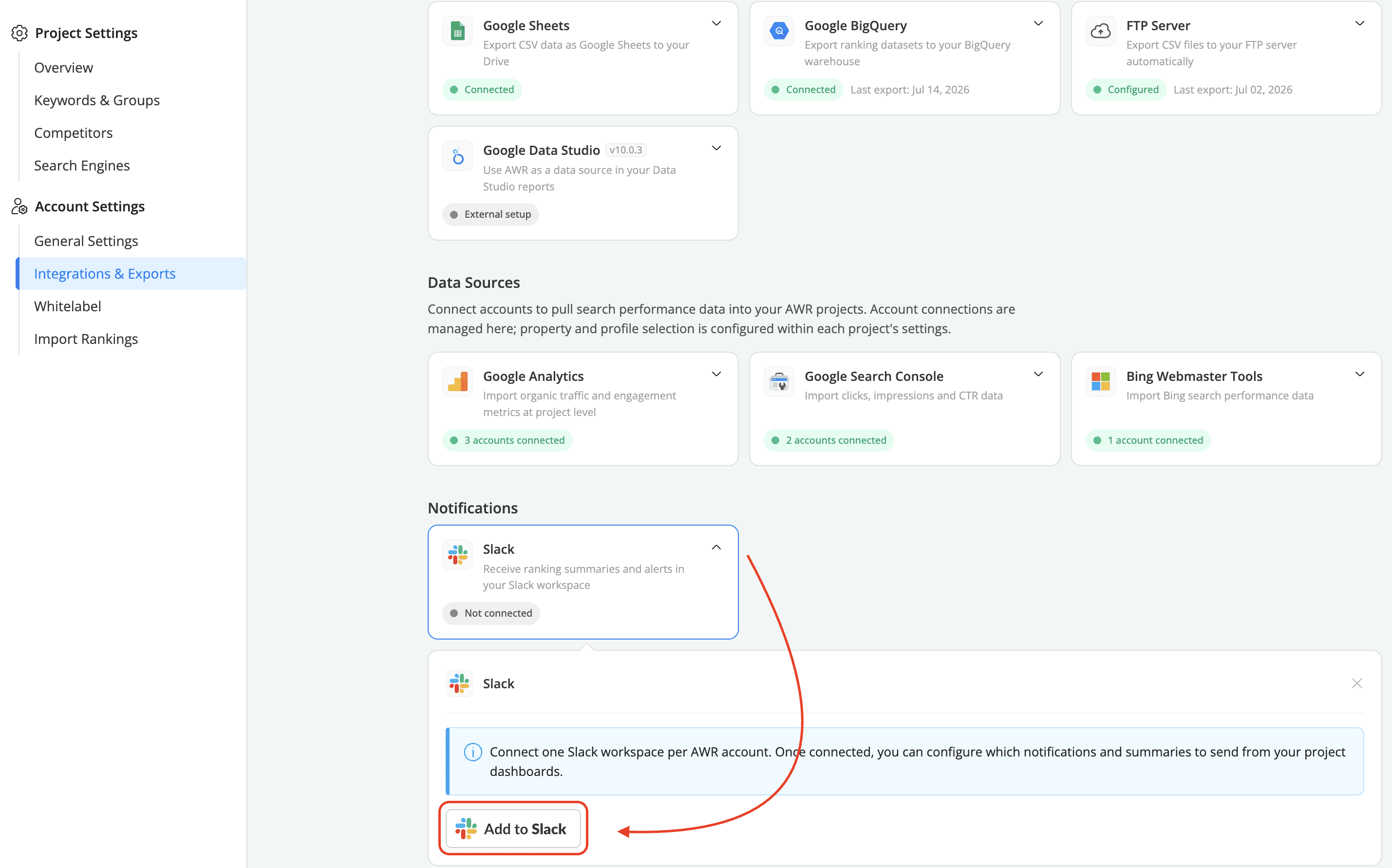
Task: Click Last export: Jul 02, 2026 text
Action: [1232, 90]
